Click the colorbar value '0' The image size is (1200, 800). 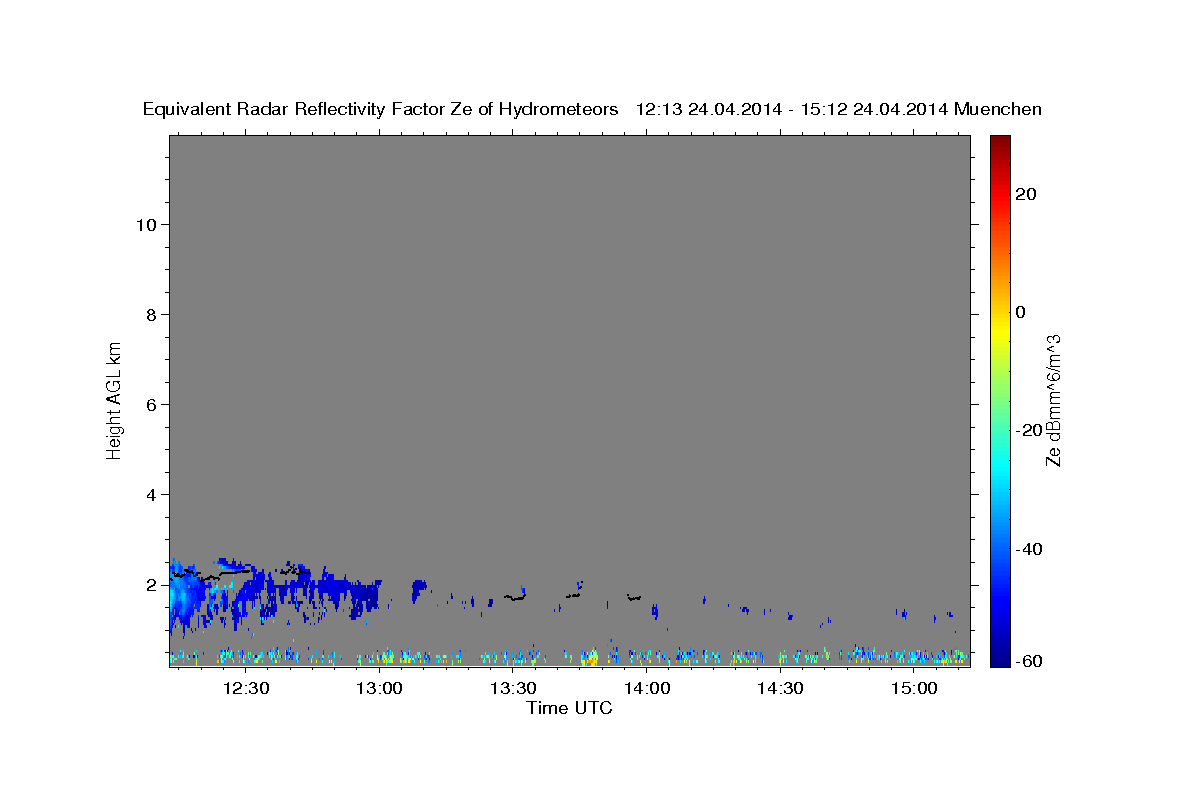pyautogui.click(x=1020, y=312)
